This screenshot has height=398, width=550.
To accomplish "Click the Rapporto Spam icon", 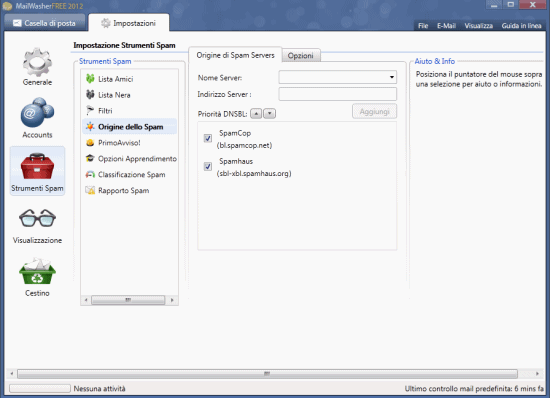I will coord(90,190).
